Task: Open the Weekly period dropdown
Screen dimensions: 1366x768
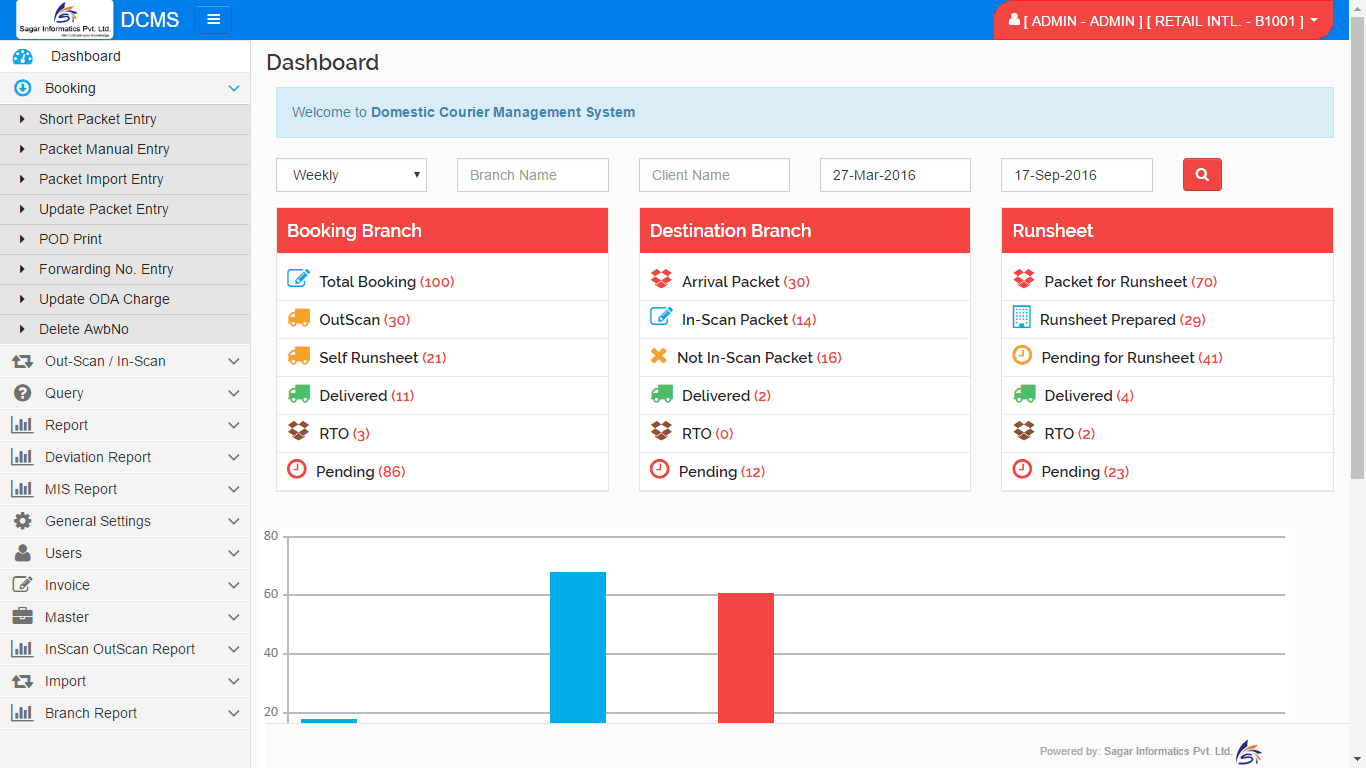Action: click(x=351, y=174)
